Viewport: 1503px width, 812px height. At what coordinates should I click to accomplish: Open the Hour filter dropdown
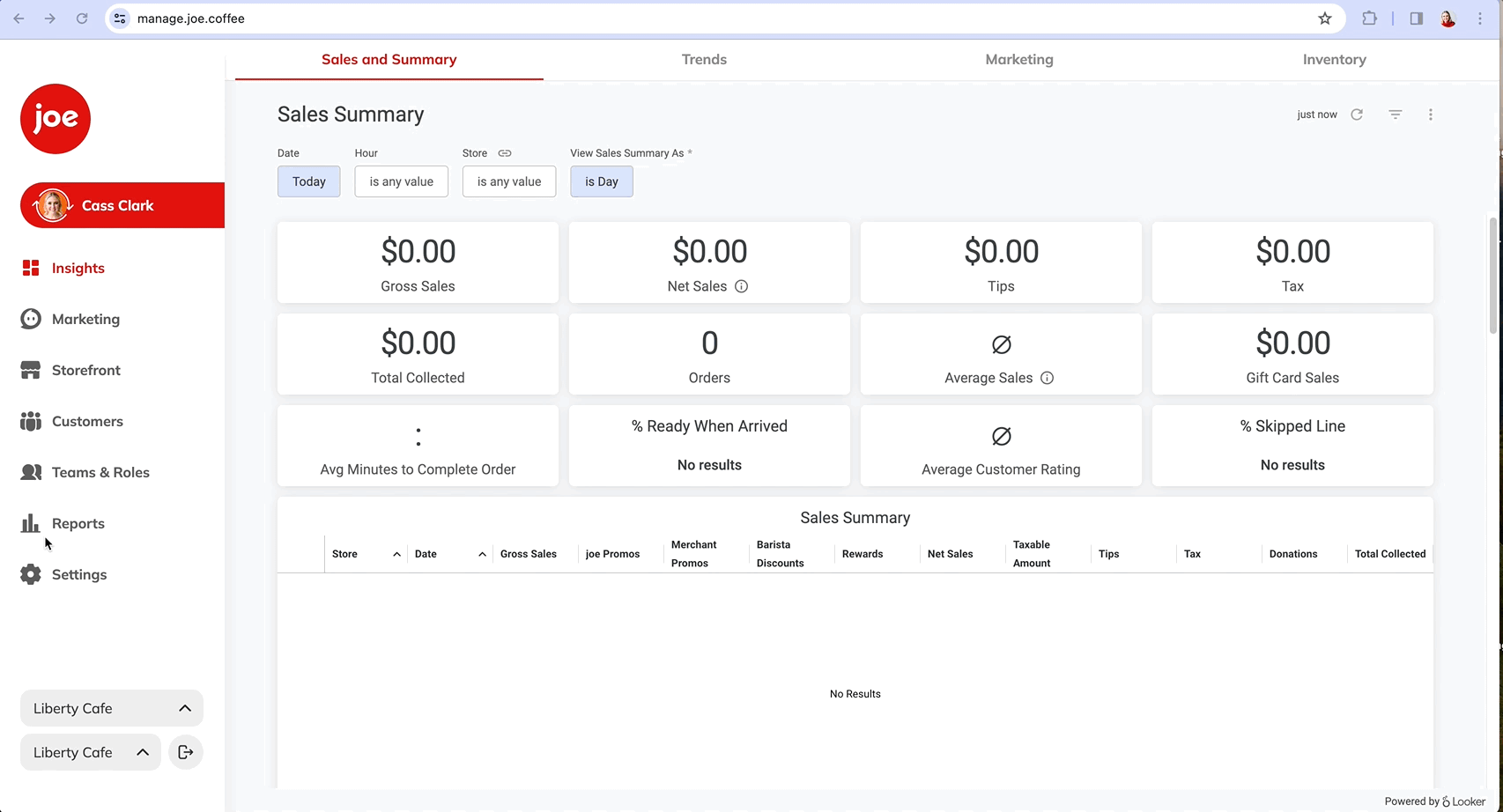(401, 181)
